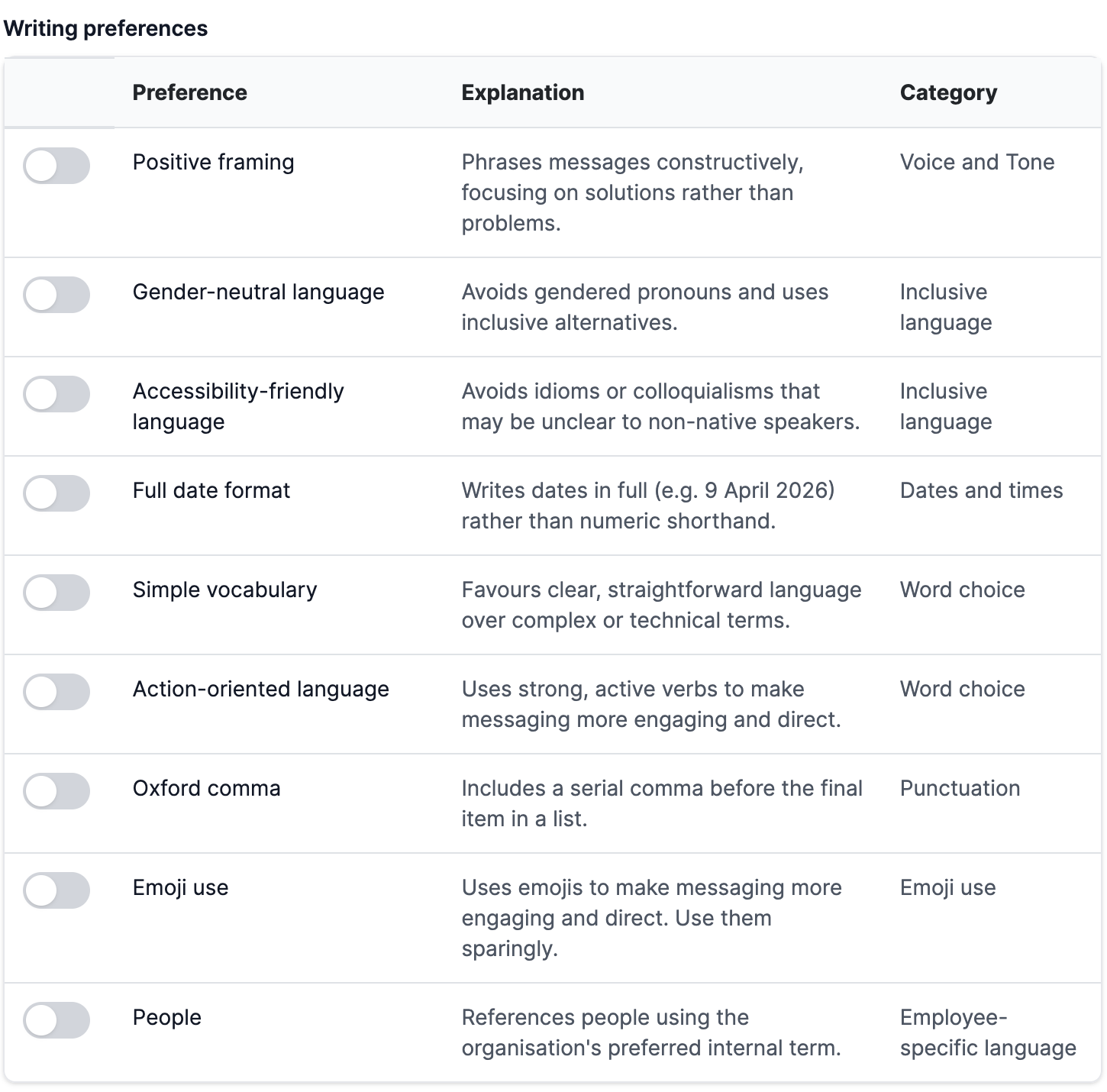The image size is (1107, 1092).
Task: Turn on Gender-neutral language switch
Action: click(56, 295)
